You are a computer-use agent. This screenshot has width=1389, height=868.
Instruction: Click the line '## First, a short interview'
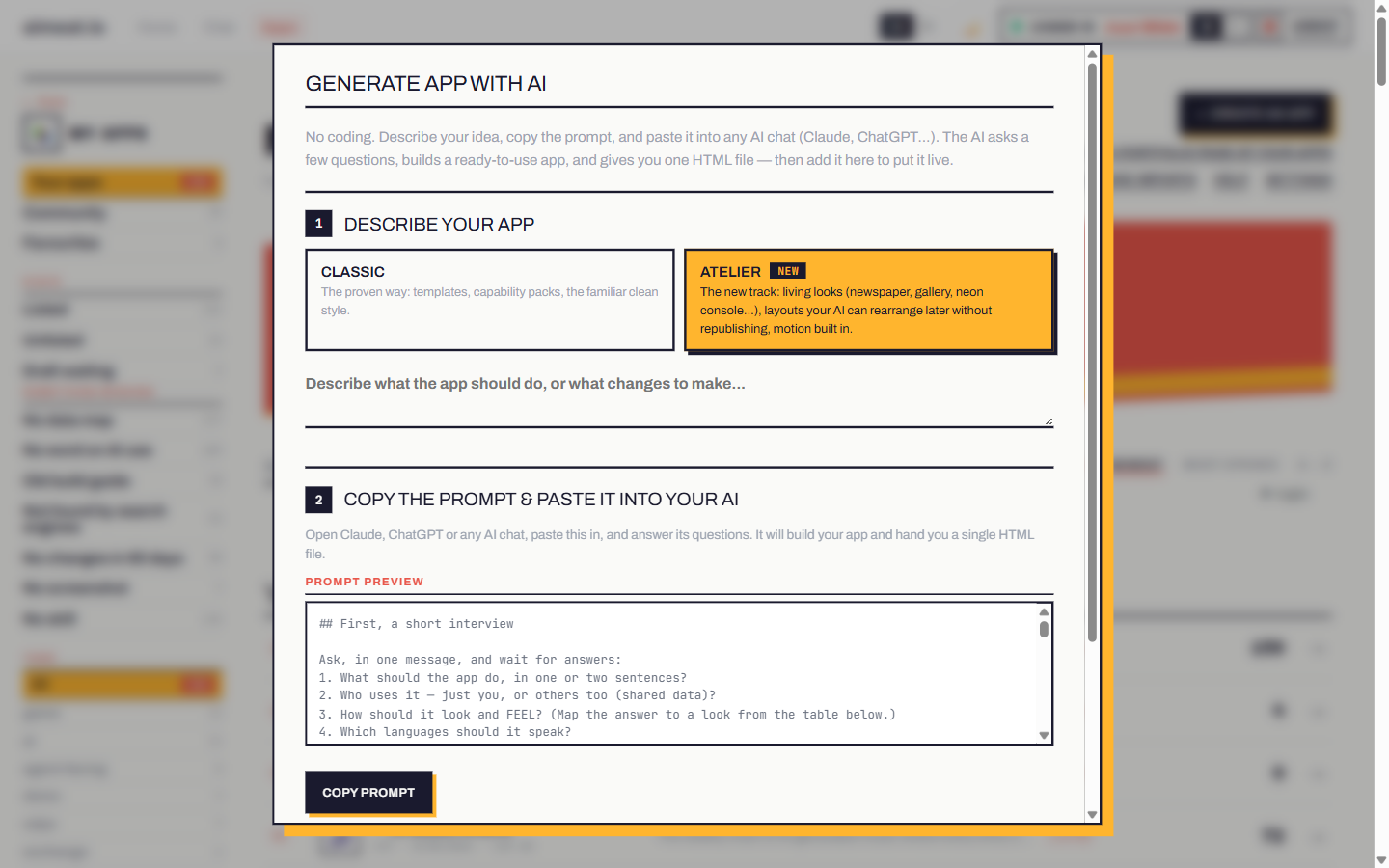coord(417,624)
